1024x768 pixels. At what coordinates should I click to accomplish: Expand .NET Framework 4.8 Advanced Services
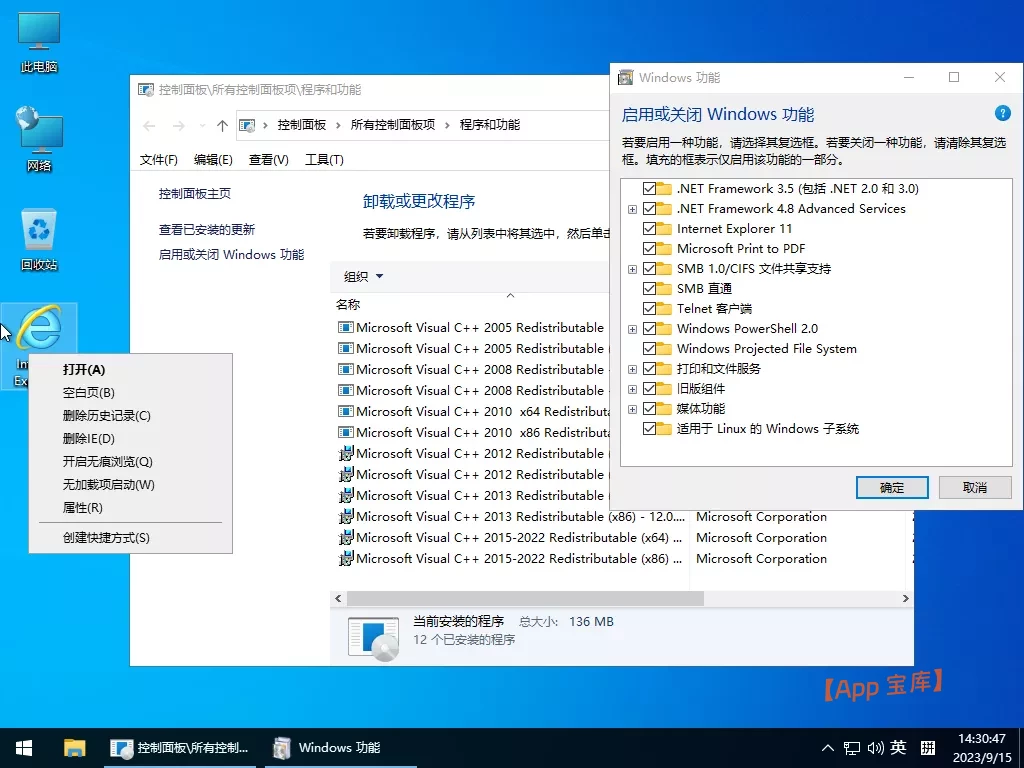coord(631,208)
